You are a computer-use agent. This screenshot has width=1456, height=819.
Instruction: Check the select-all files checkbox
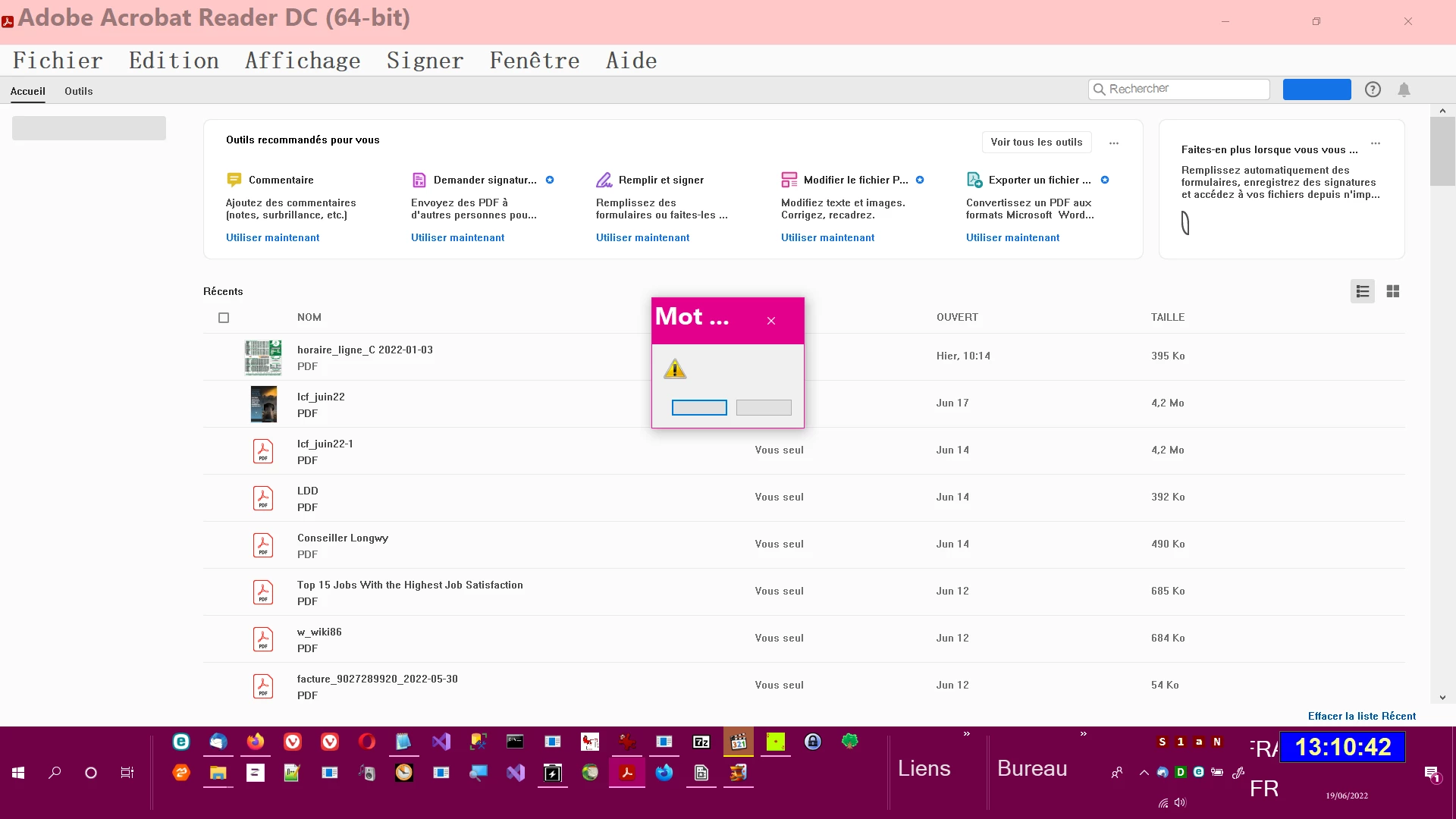(224, 318)
